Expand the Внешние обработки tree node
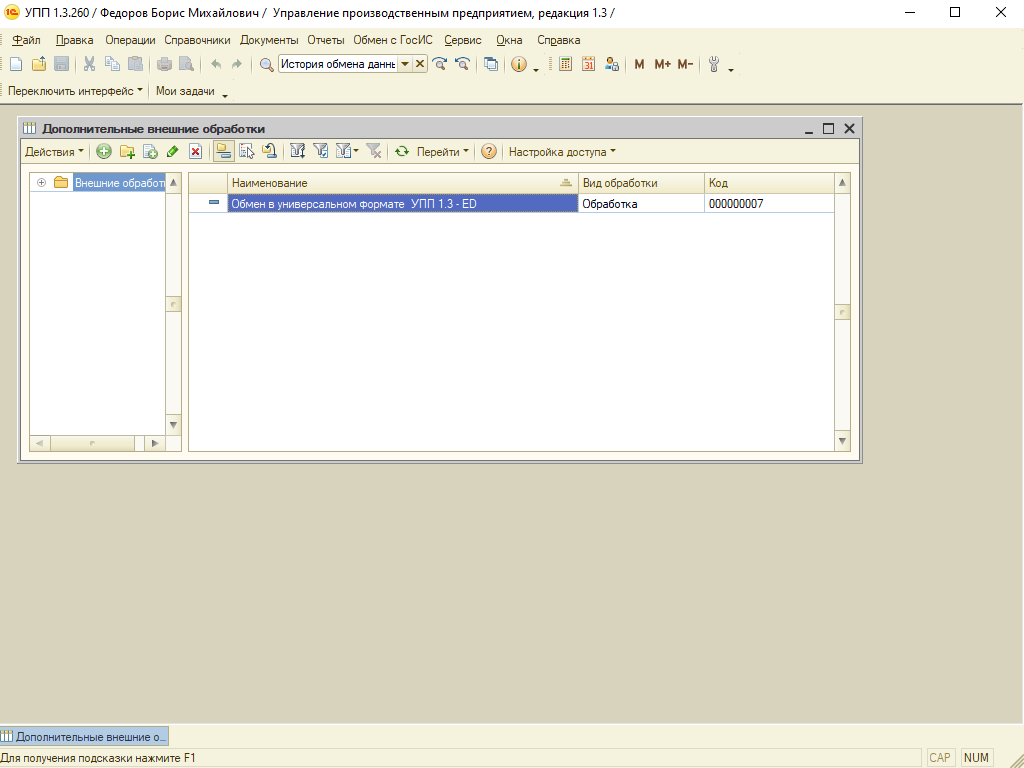Image resolution: width=1024 pixels, height=768 pixels. tap(41, 183)
